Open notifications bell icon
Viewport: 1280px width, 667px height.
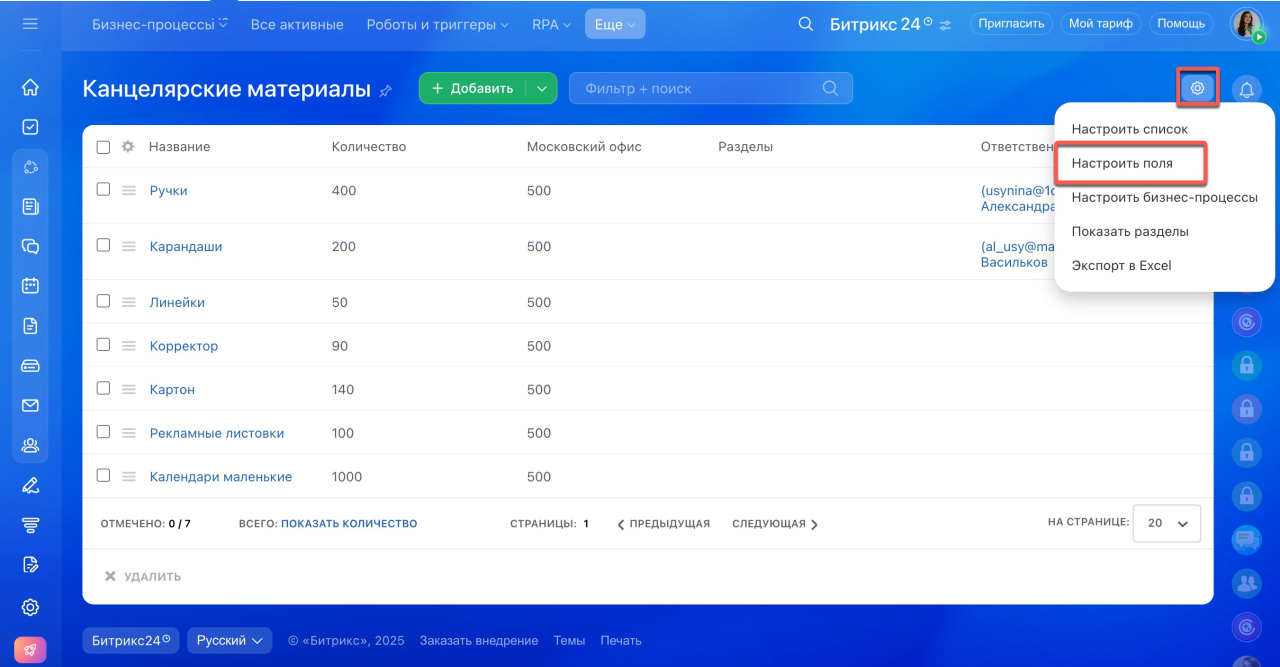coord(1246,90)
